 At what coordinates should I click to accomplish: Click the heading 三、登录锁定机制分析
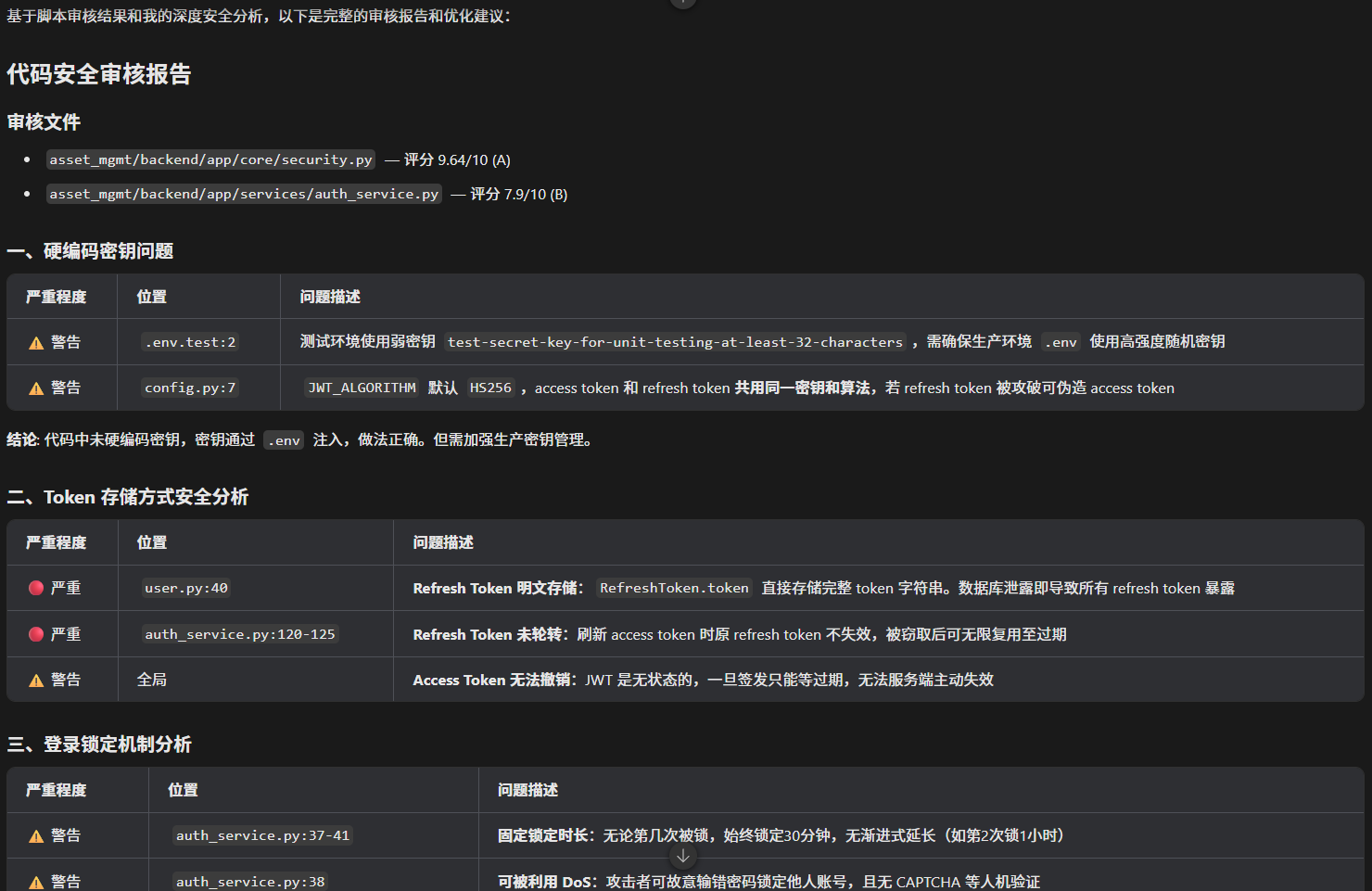(99, 745)
